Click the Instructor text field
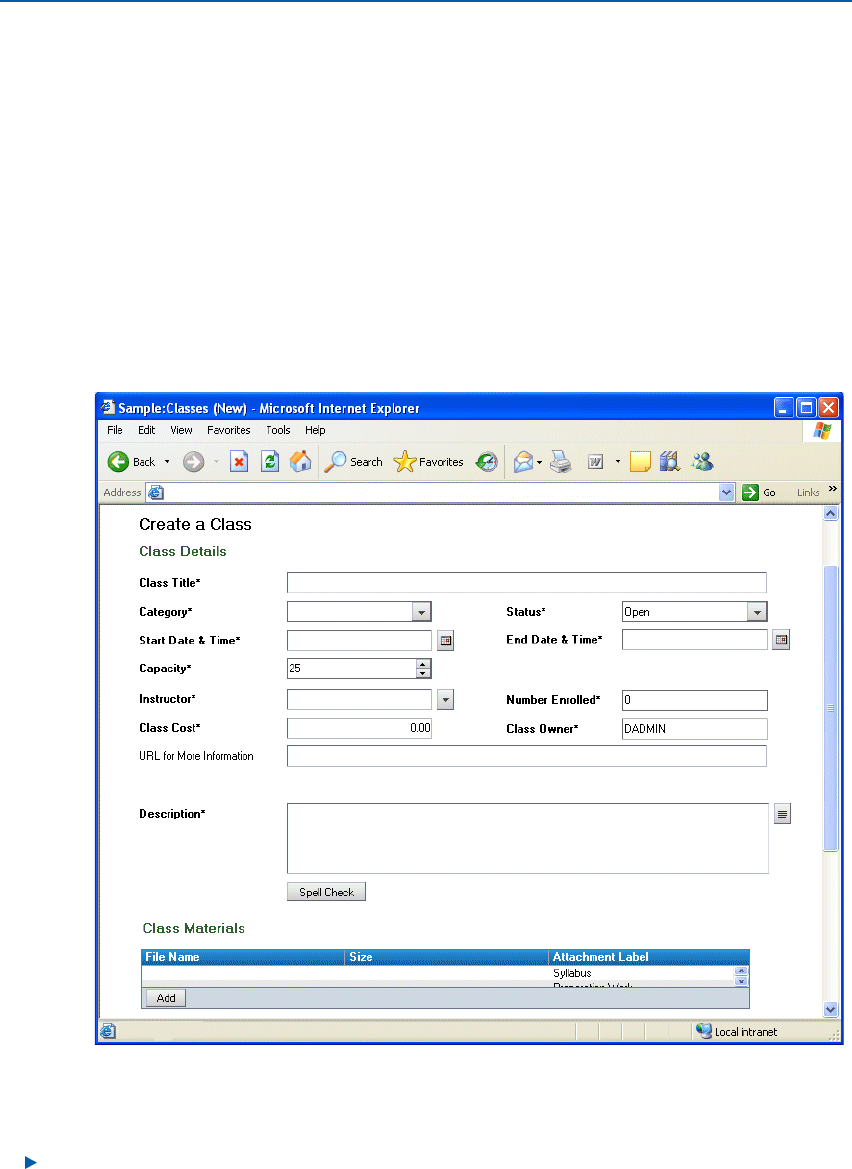852x1169 pixels. (x=359, y=699)
